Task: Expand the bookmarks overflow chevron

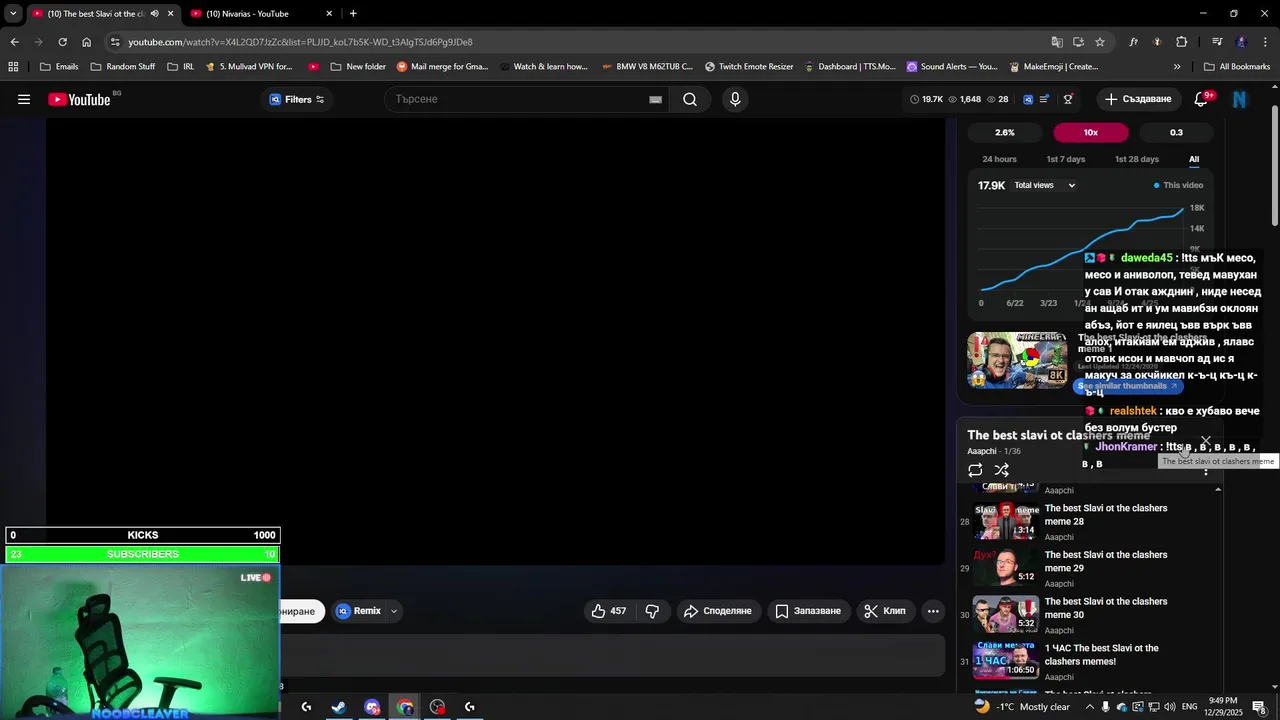Action: [1177, 67]
